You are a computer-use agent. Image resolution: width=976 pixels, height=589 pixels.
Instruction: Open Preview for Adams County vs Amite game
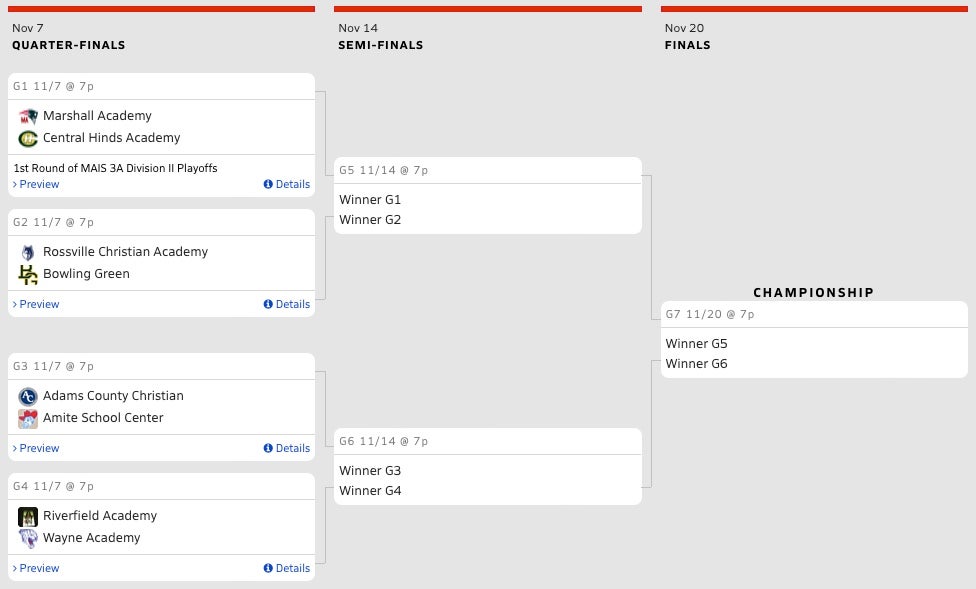39,448
